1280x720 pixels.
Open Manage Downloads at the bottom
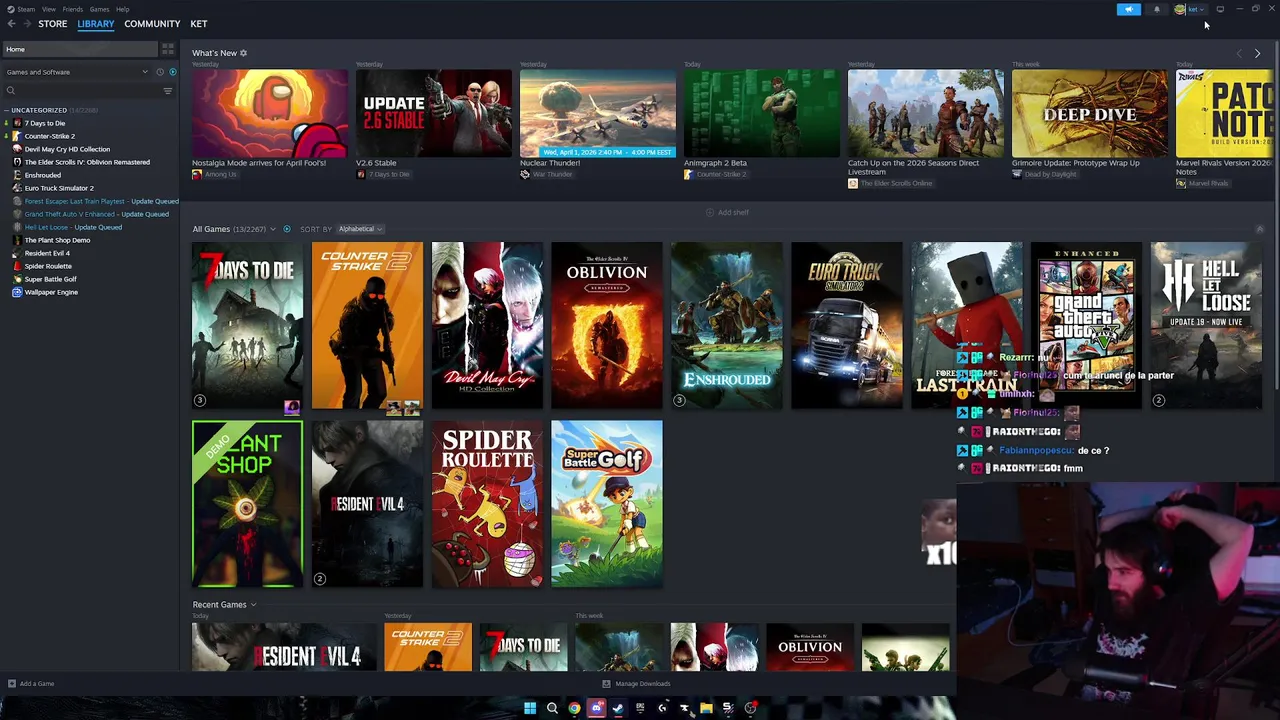(636, 684)
